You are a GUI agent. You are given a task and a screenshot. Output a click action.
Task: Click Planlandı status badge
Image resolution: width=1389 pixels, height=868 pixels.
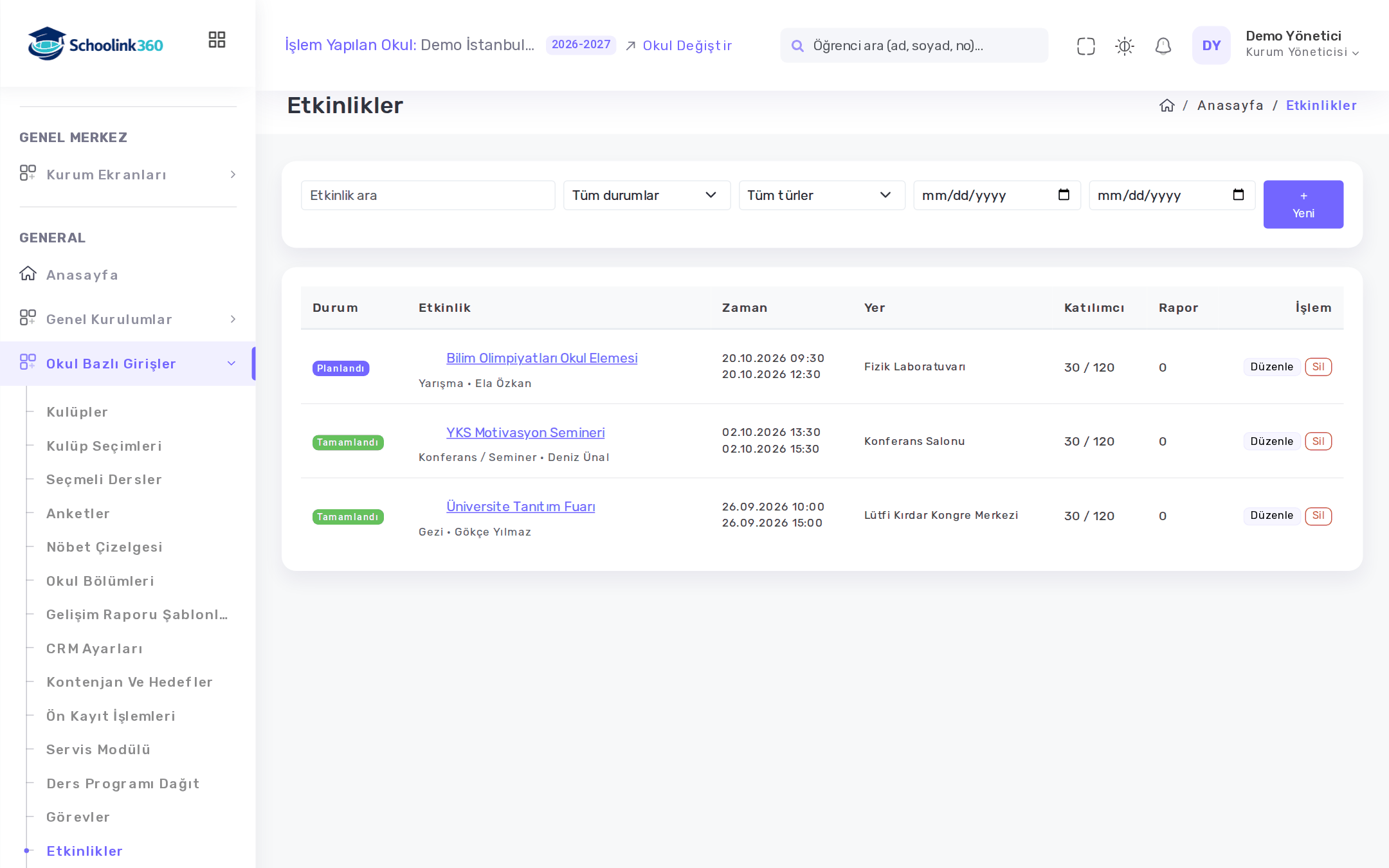[341, 368]
